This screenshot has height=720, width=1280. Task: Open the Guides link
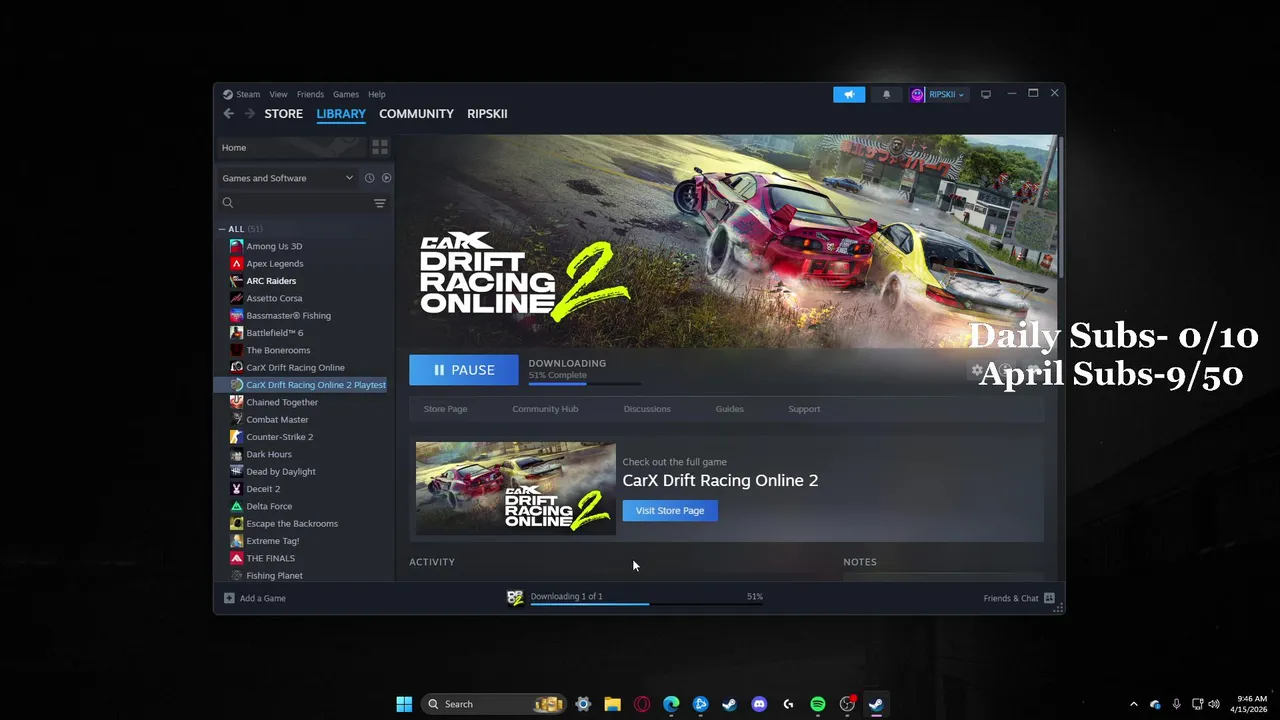coord(729,409)
